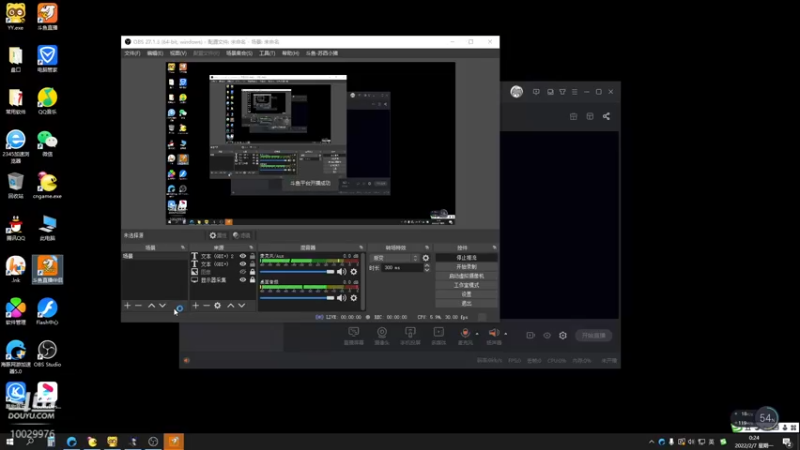Show hidden system tray icons chevron
This screenshot has width=800, height=450.
pos(652,442)
